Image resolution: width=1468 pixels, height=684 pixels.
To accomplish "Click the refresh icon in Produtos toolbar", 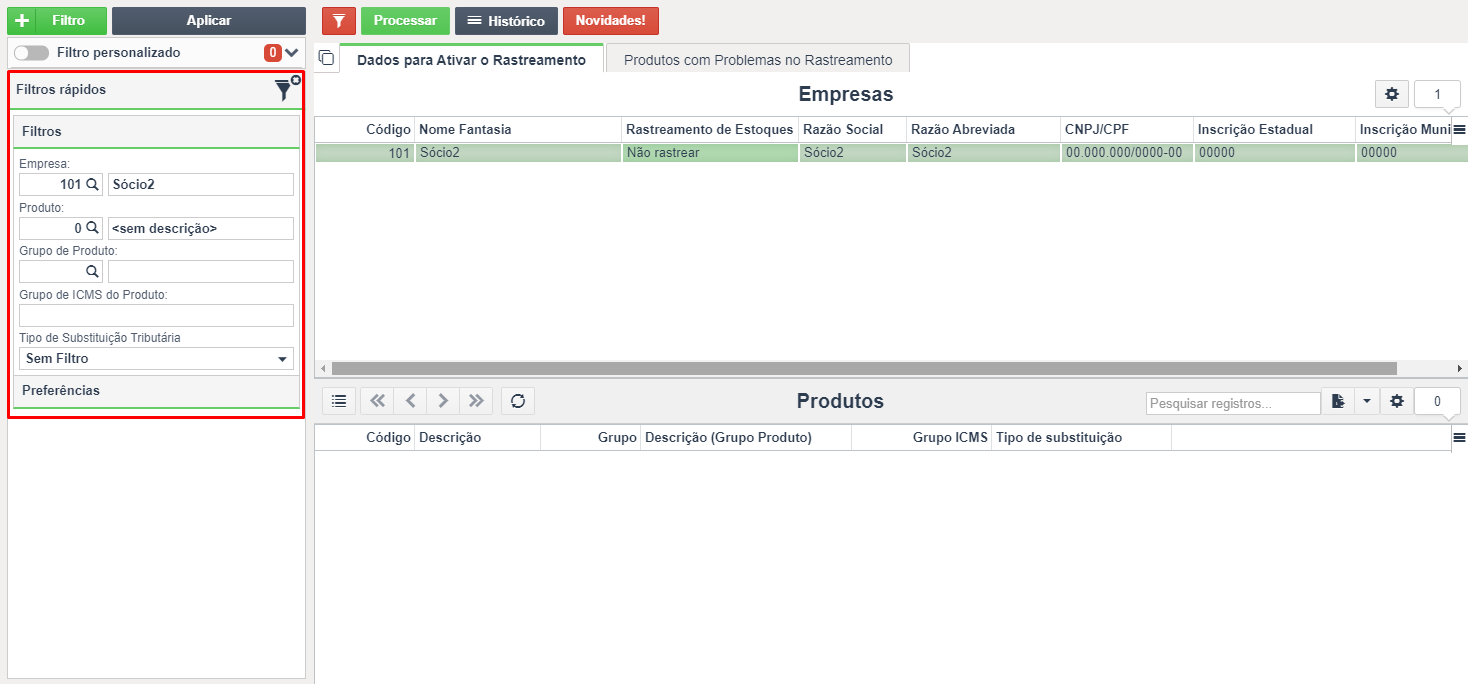I will pyautogui.click(x=518, y=401).
